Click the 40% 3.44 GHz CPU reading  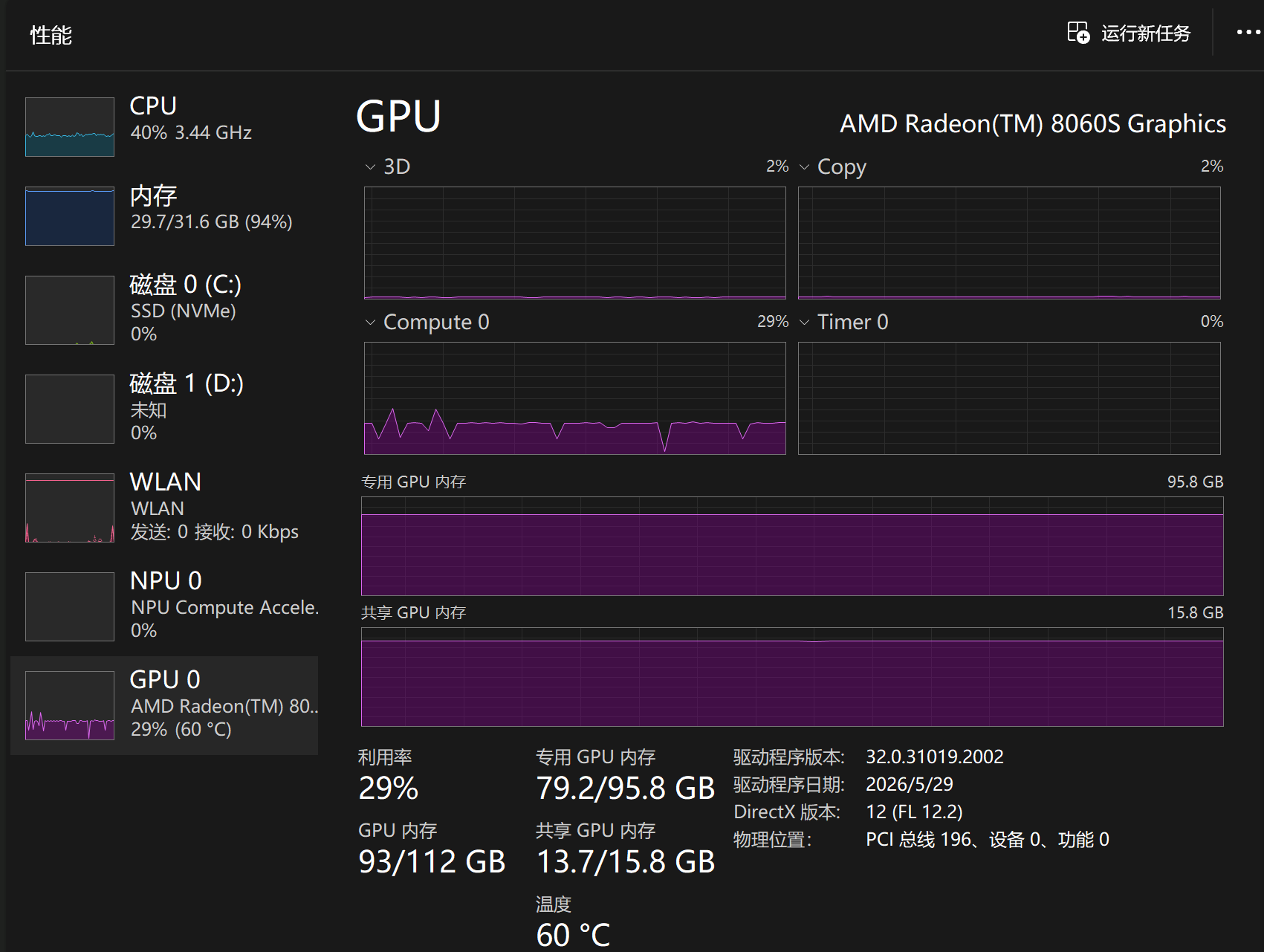pos(191,132)
